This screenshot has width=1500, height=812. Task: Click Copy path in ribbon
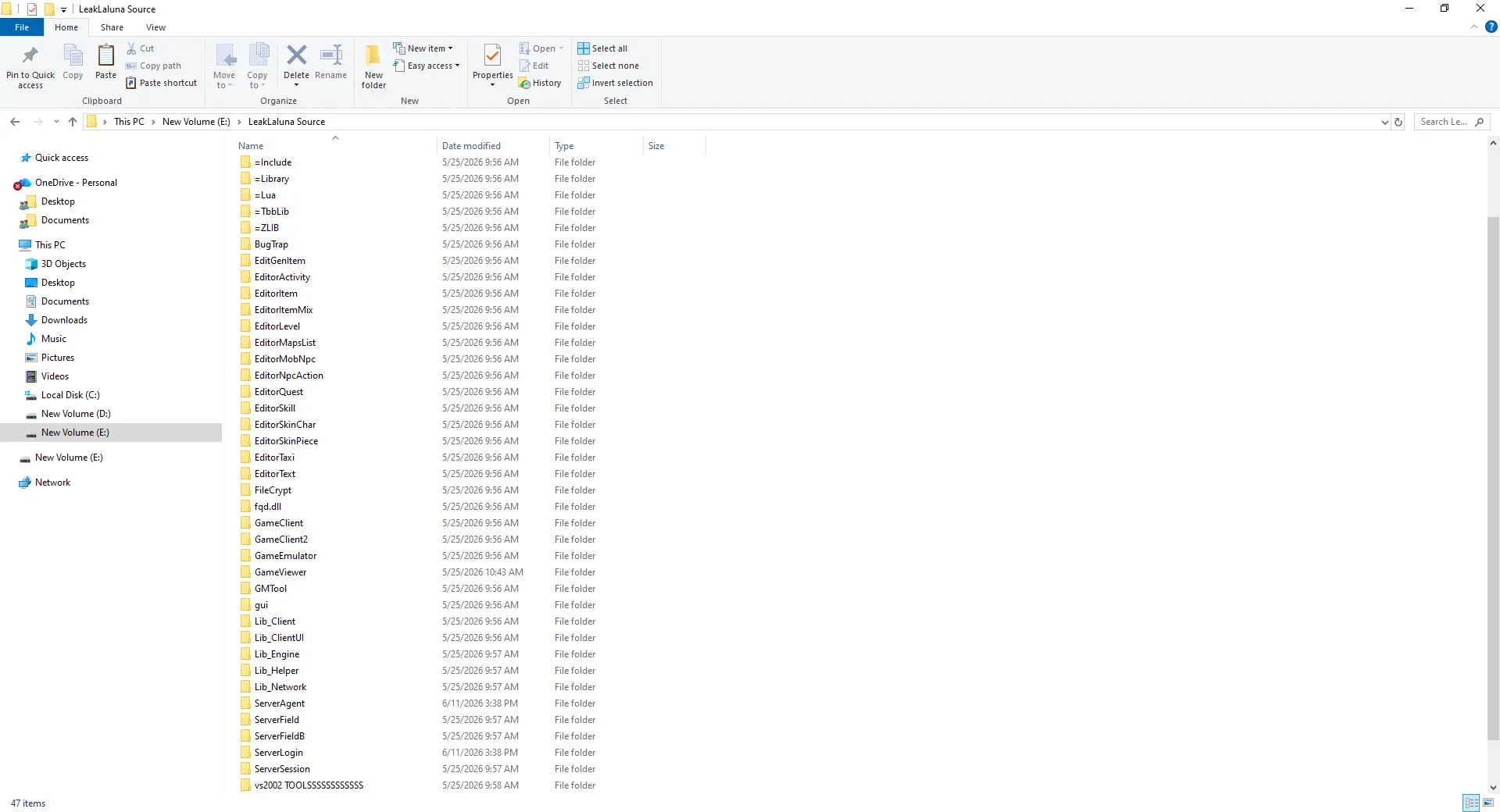pos(153,66)
